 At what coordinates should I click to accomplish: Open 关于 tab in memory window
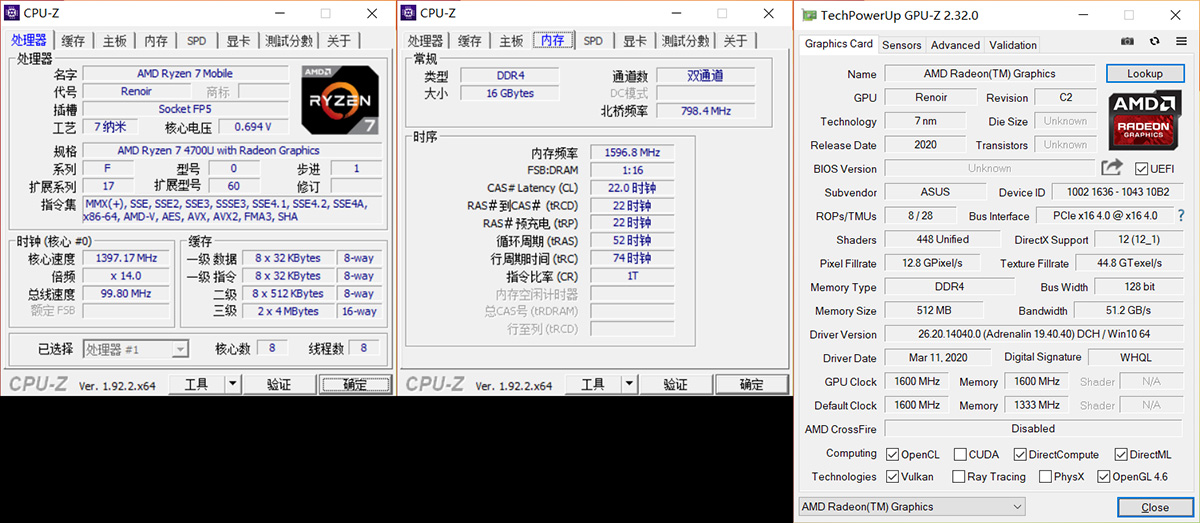(736, 41)
